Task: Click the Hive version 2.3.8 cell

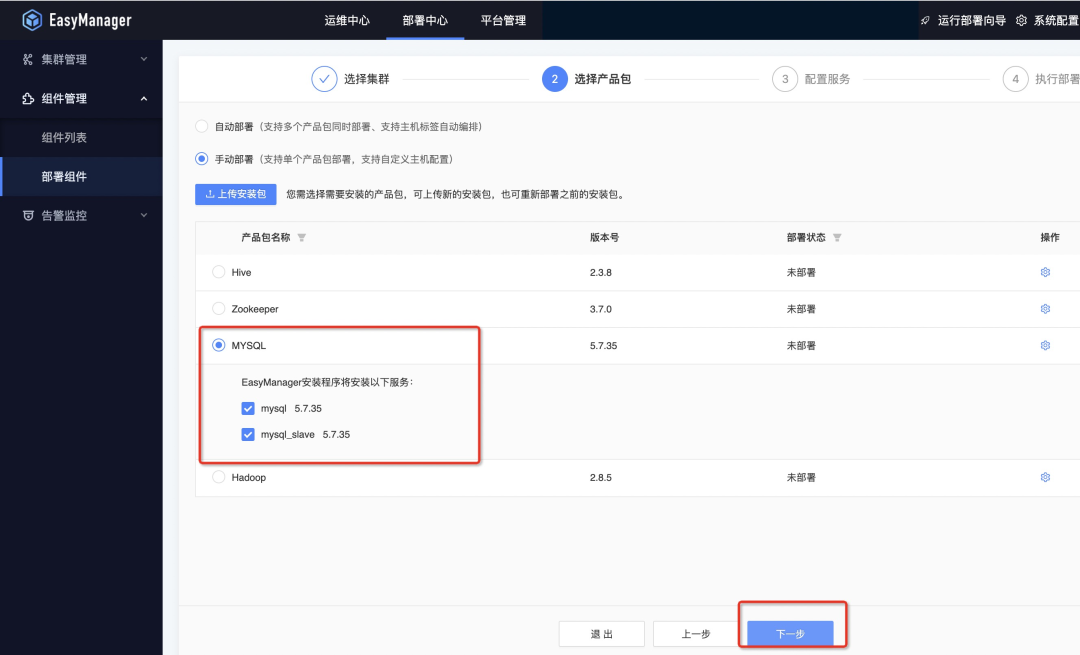Action: [601, 273]
